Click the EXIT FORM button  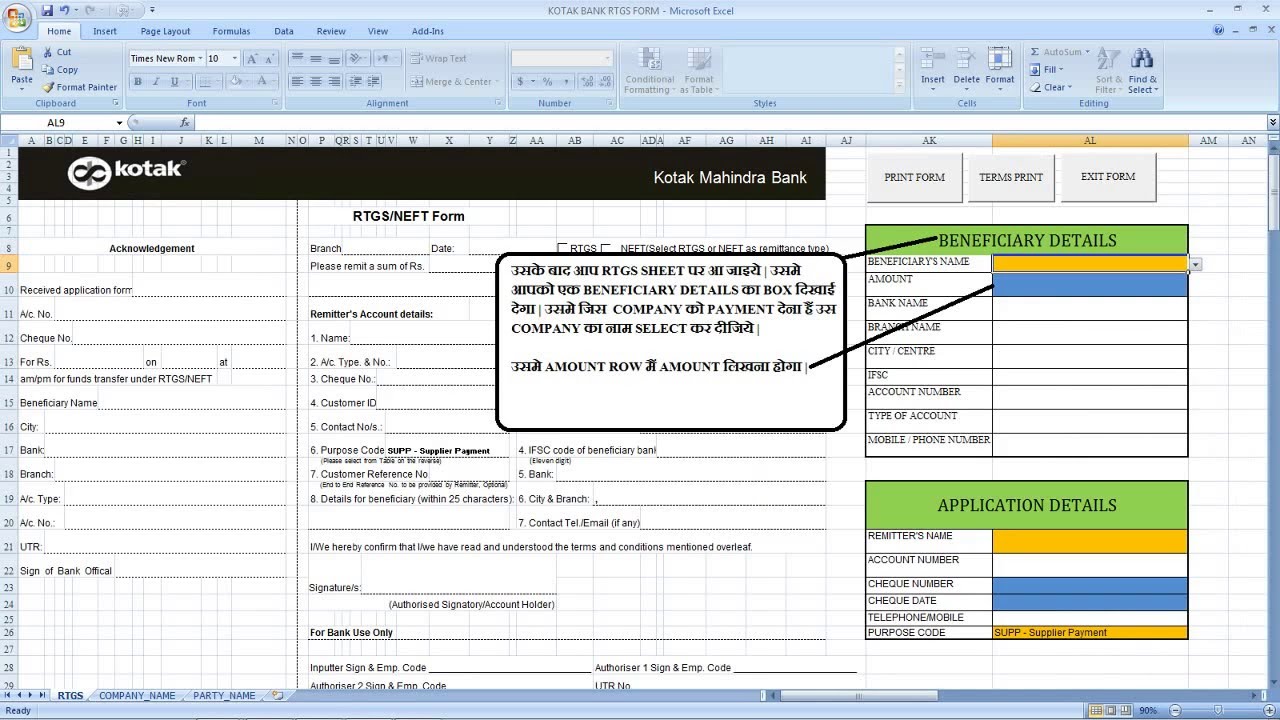point(1108,177)
